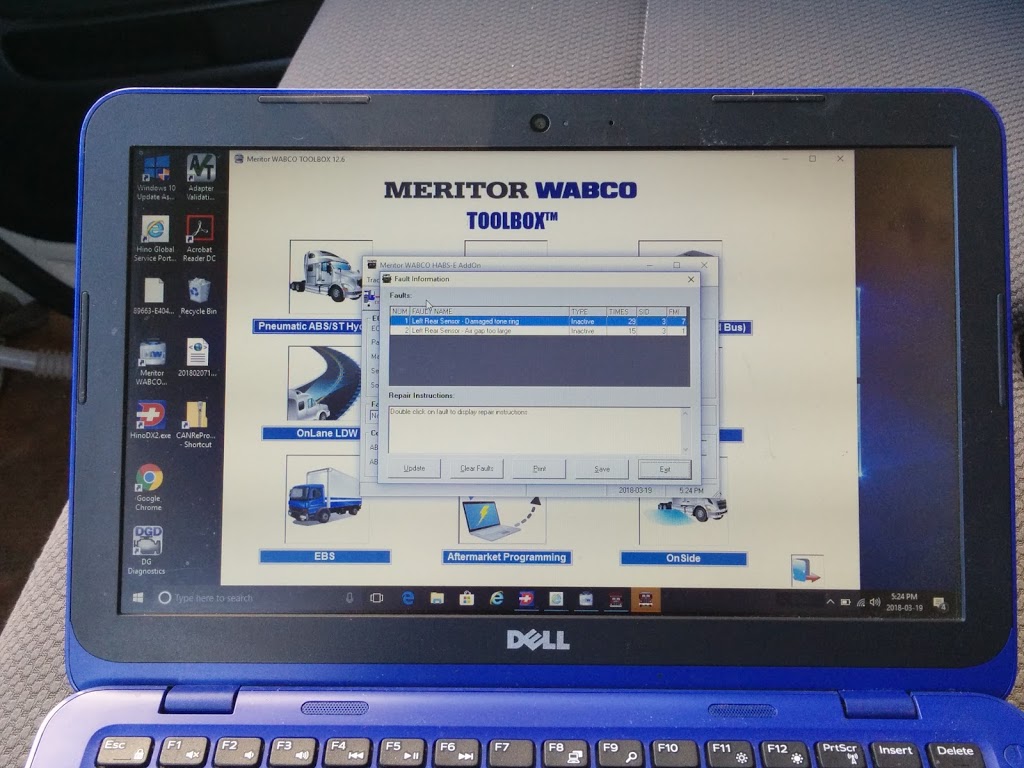This screenshot has width=1024, height=768.
Task: Click the FAULT NAME column header
Action: (x=489, y=312)
